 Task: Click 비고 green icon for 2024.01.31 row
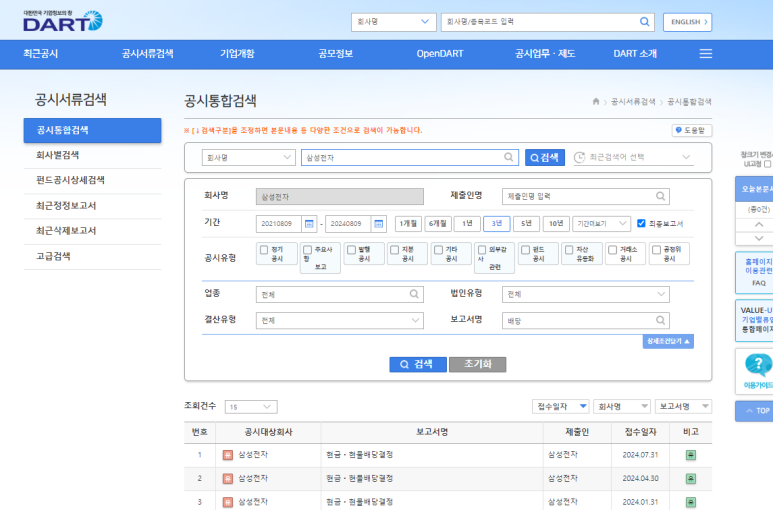click(x=691, y=502)
